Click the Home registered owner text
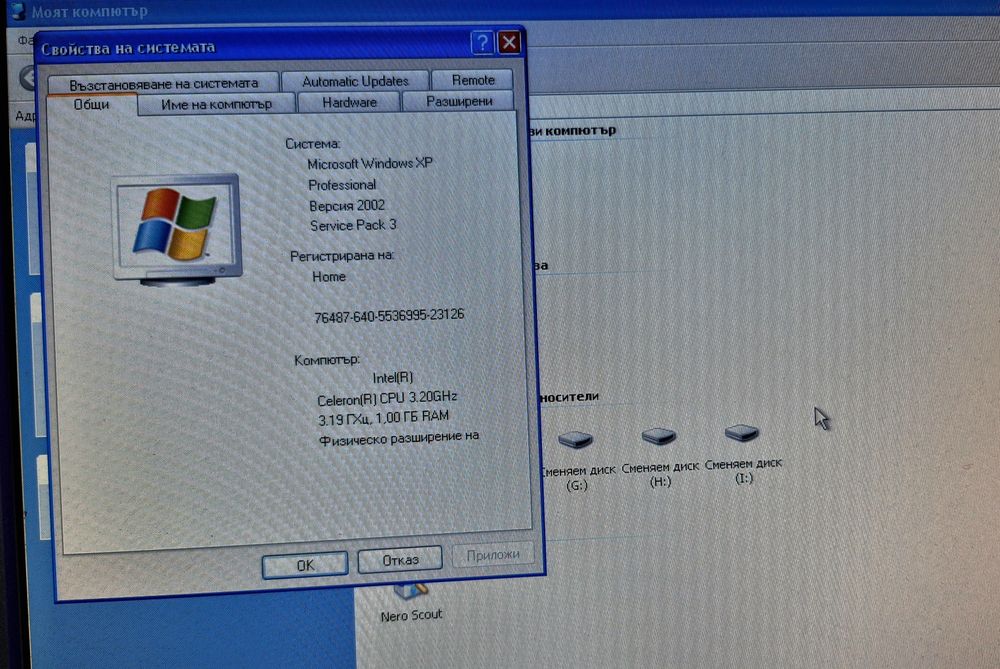 click(x=328, y=277)
